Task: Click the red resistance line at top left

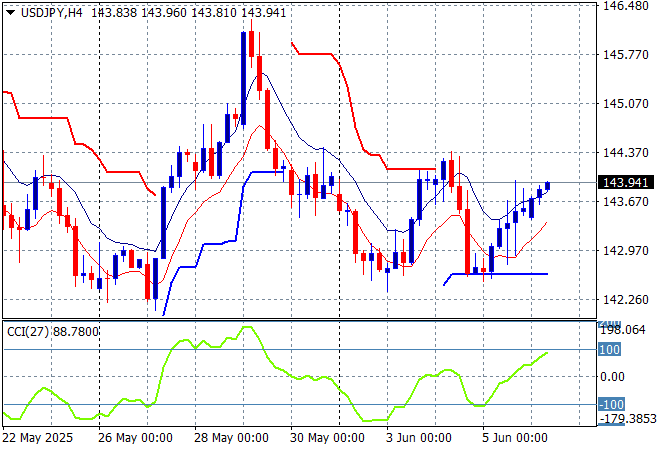Action: (40, 117)
